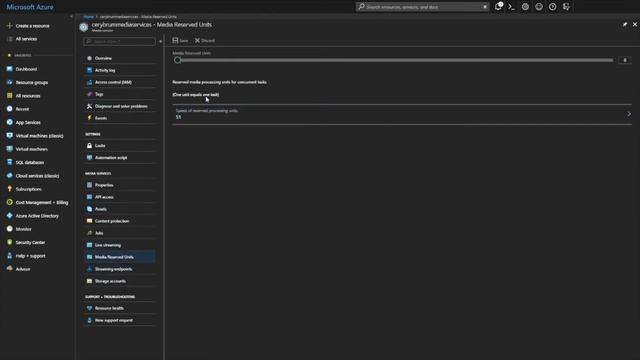Screen dimensions: 640x360
Task: Click the feedback smiley icon
Action: (x=539, y=7)
